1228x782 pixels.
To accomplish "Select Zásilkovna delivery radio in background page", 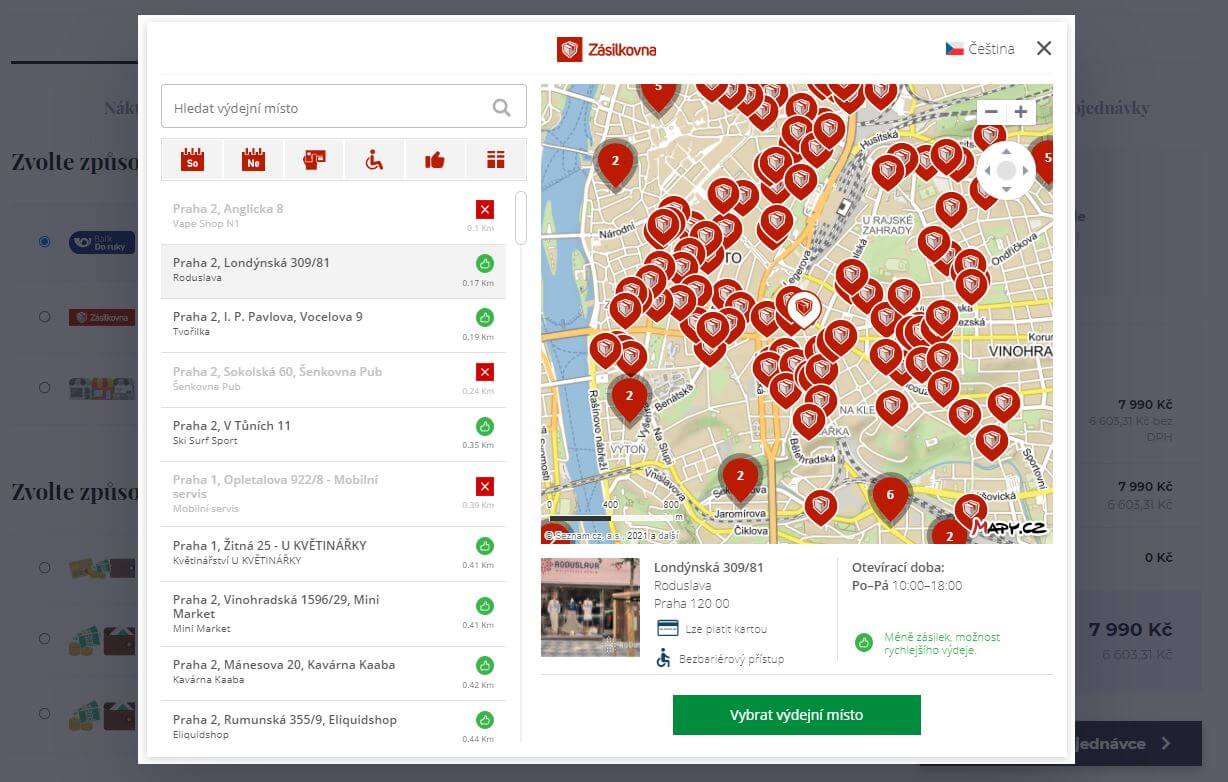I will 44,316.
